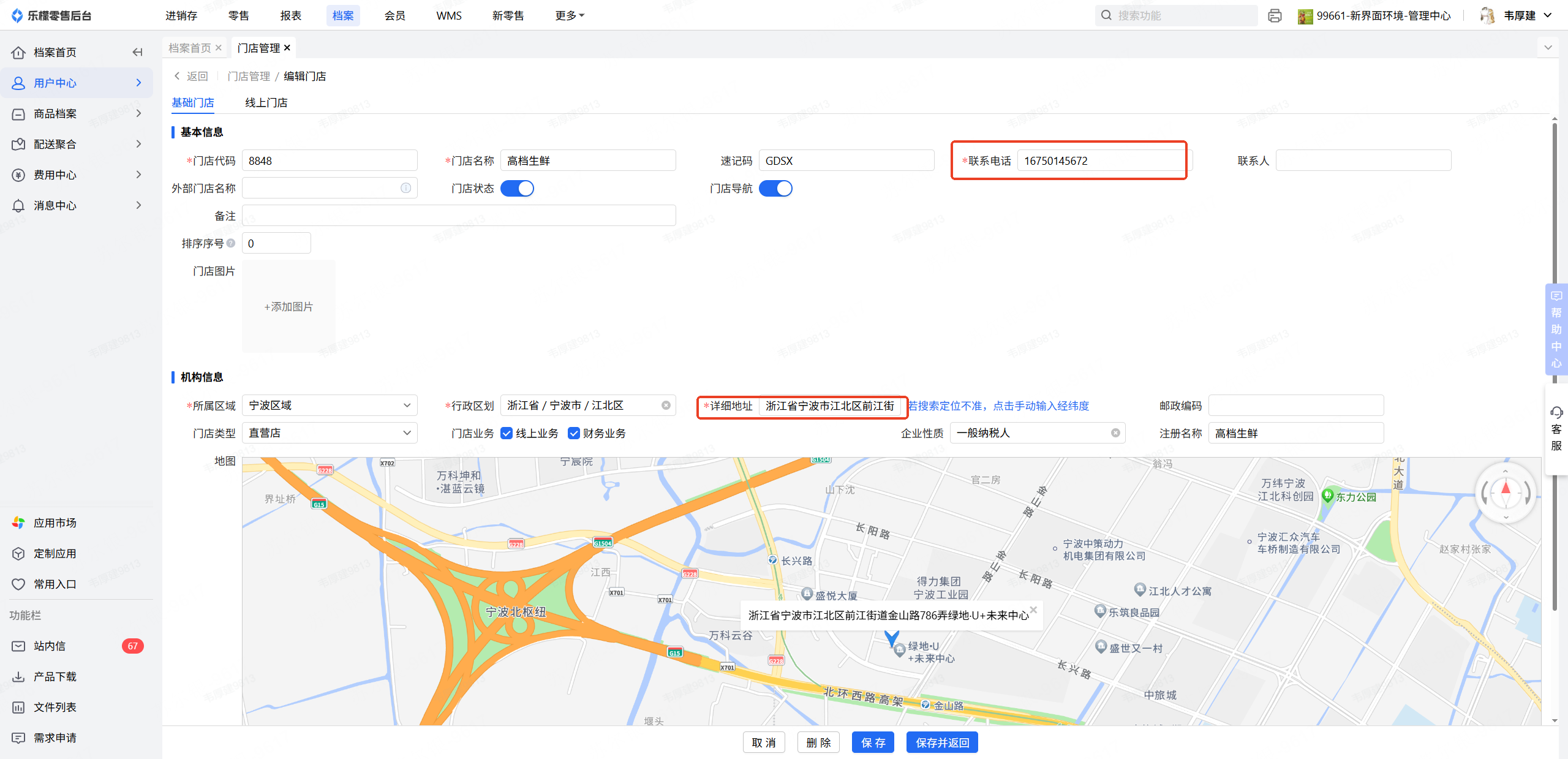
Task: Uncheck the 财务业务 checkbox
Action: click(x=574, y=433)
